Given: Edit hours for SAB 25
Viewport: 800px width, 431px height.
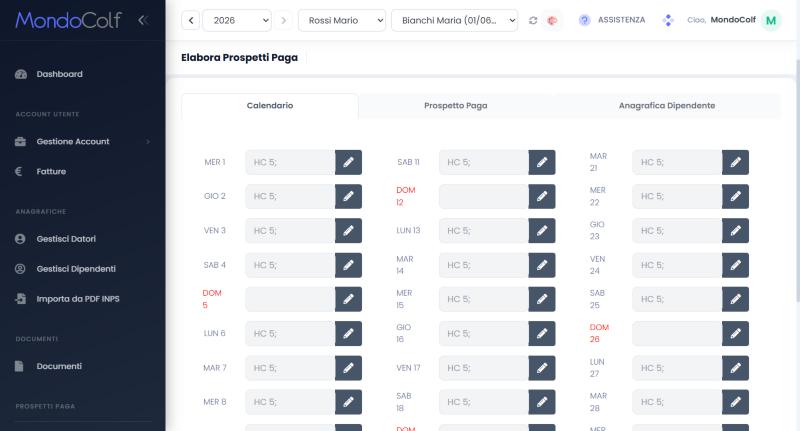Looking at the screenshot, I should [735, 299].
